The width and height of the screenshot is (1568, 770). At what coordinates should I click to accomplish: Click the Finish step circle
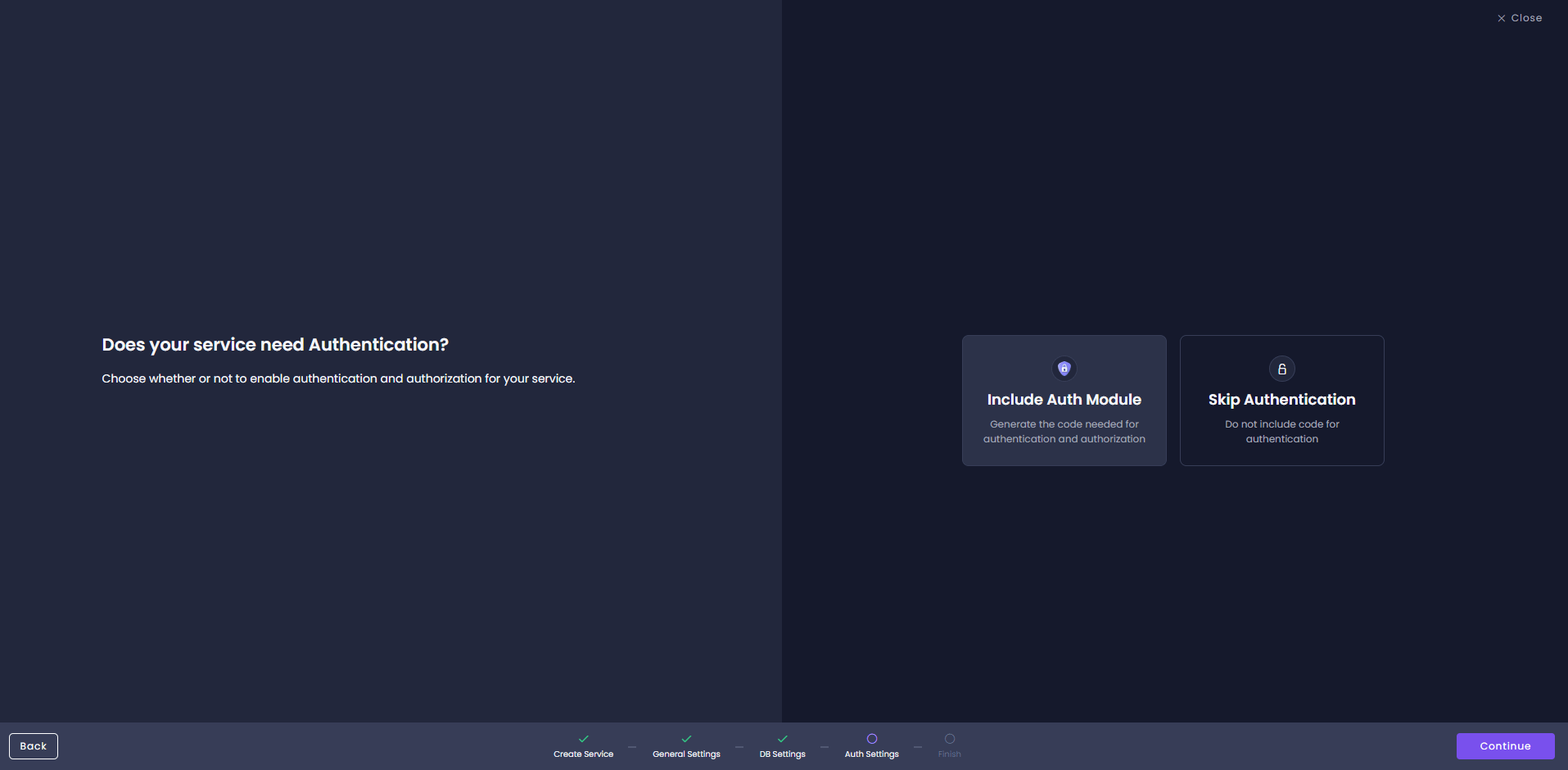click(949, 739)
